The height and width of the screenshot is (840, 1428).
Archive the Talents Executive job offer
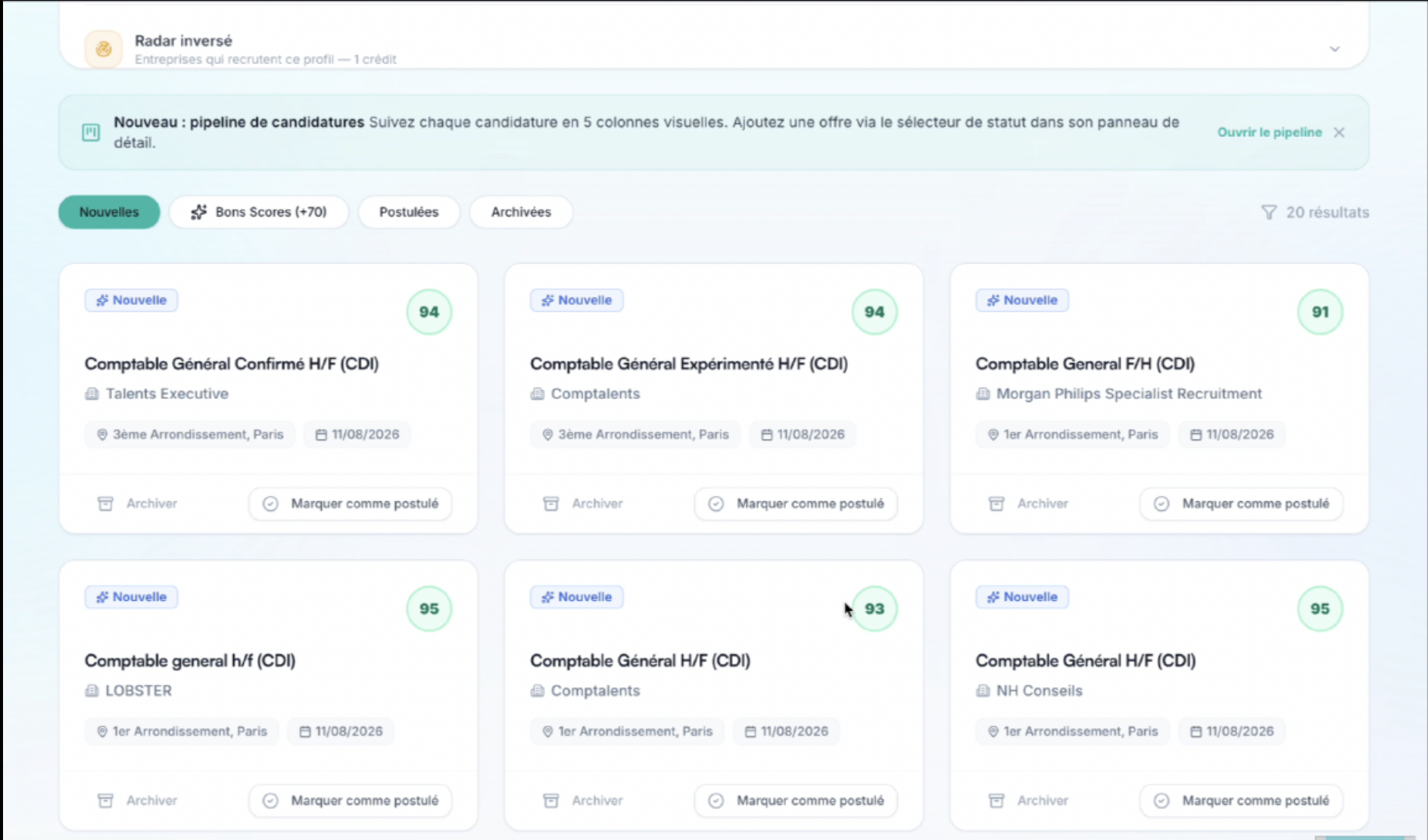click(137, 503)
